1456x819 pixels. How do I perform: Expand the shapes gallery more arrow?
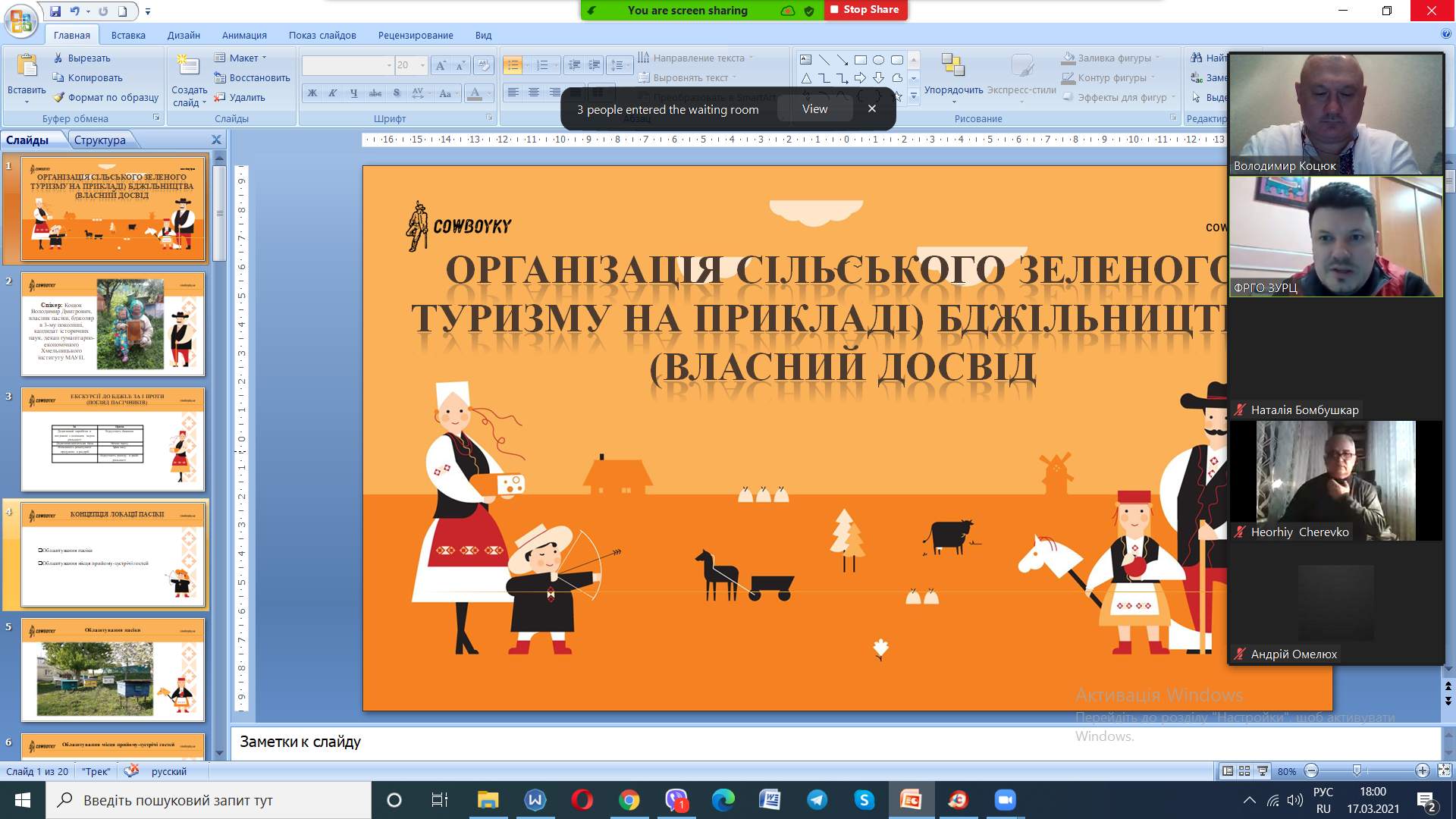click(x=914, y=96)
